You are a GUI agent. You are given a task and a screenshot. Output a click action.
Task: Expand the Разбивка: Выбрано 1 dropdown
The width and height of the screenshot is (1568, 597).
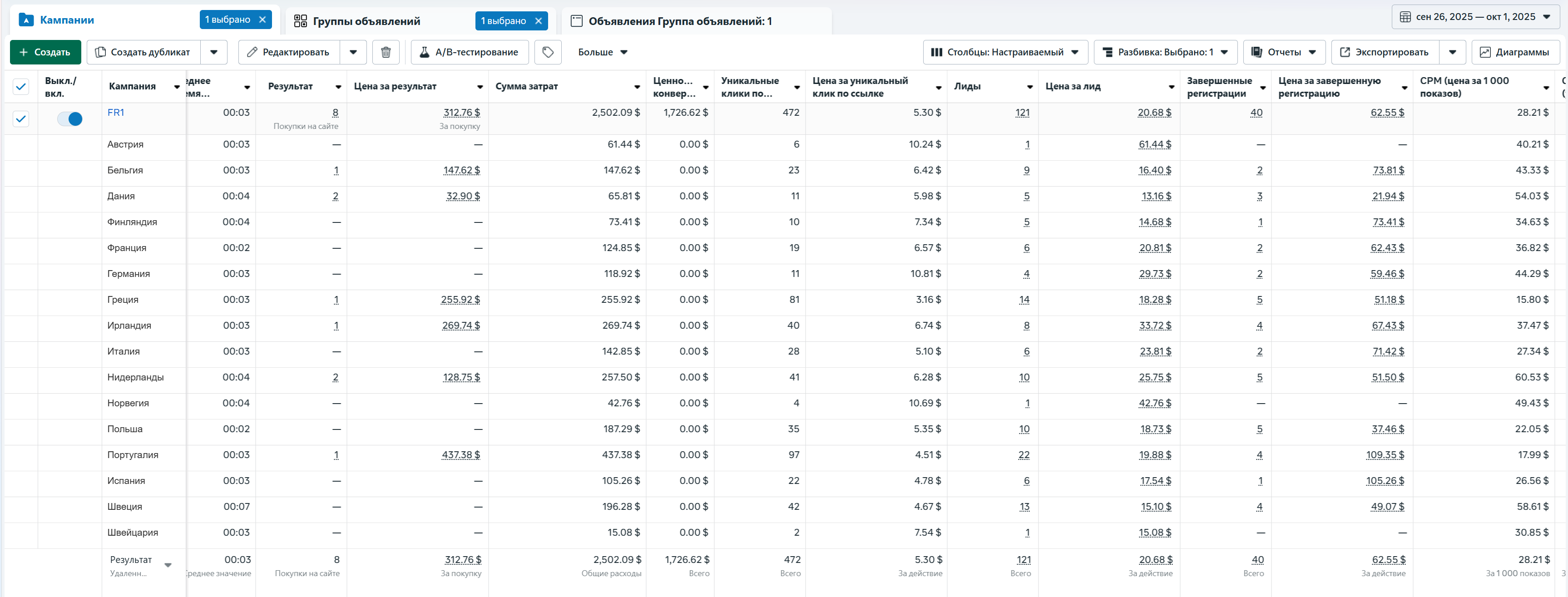(1165, 52)
